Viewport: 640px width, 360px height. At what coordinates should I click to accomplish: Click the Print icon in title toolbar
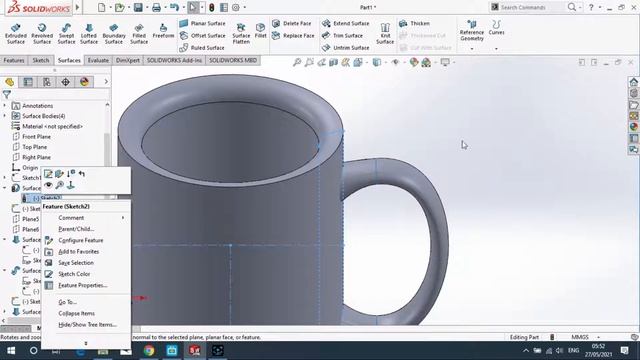(x=156, y=7)
